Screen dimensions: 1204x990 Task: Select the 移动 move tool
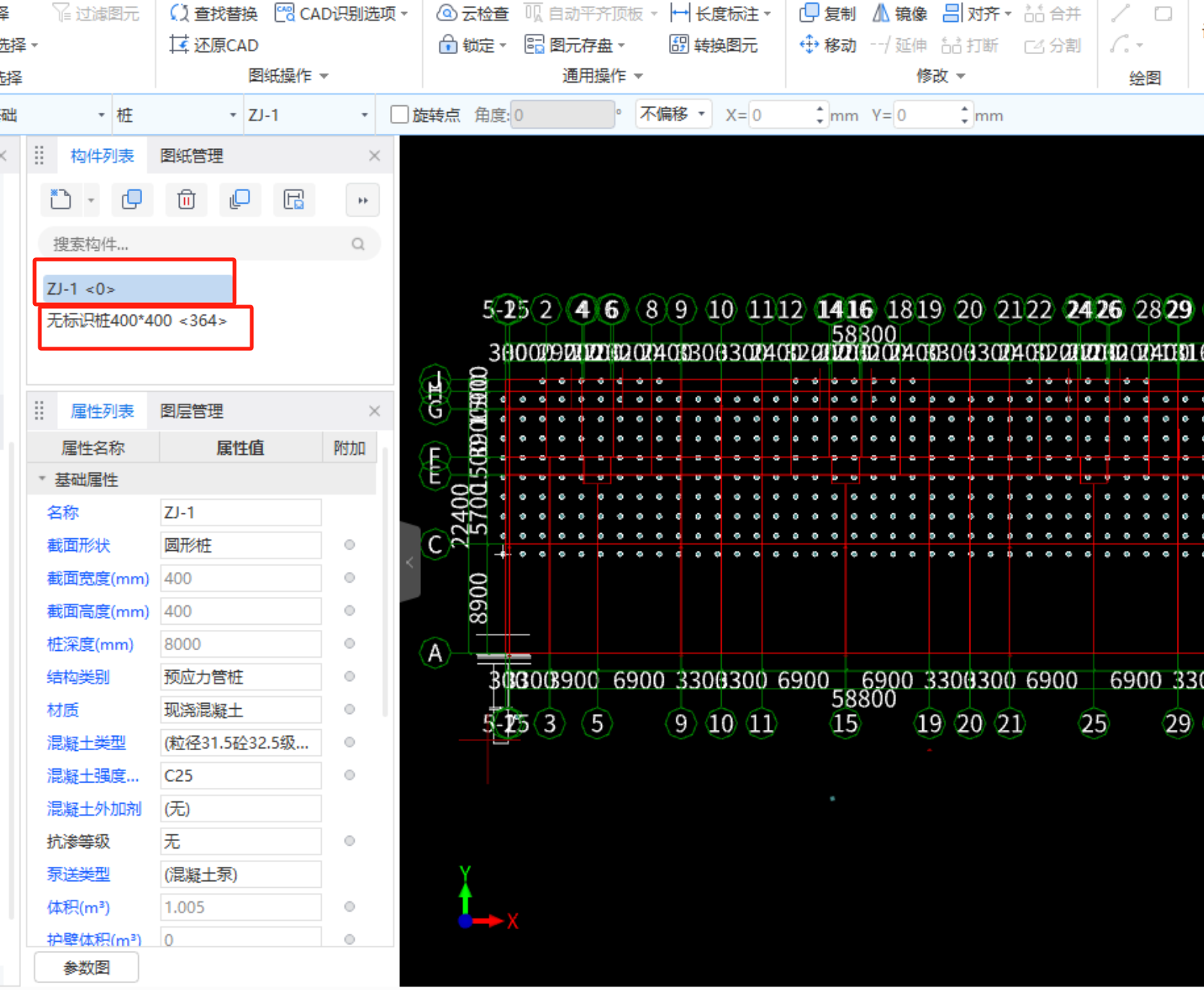click(x=827, y=45)
